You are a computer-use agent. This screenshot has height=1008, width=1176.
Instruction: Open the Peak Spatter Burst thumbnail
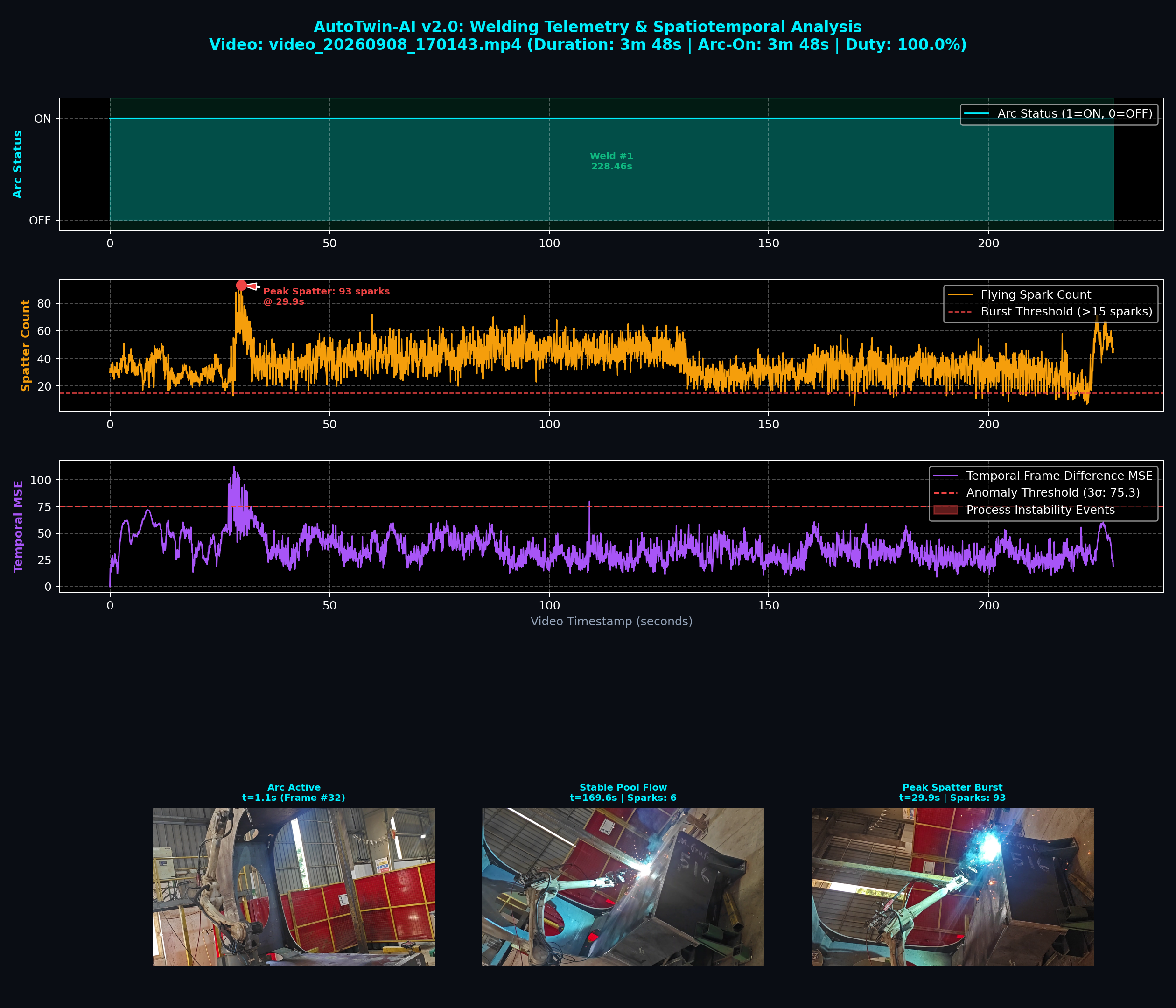(x=952, y=887)
